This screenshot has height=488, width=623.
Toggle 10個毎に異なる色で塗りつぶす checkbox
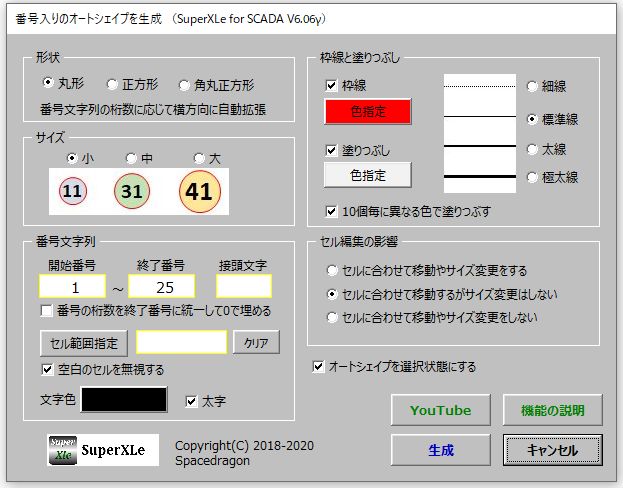tap(331, 211)
